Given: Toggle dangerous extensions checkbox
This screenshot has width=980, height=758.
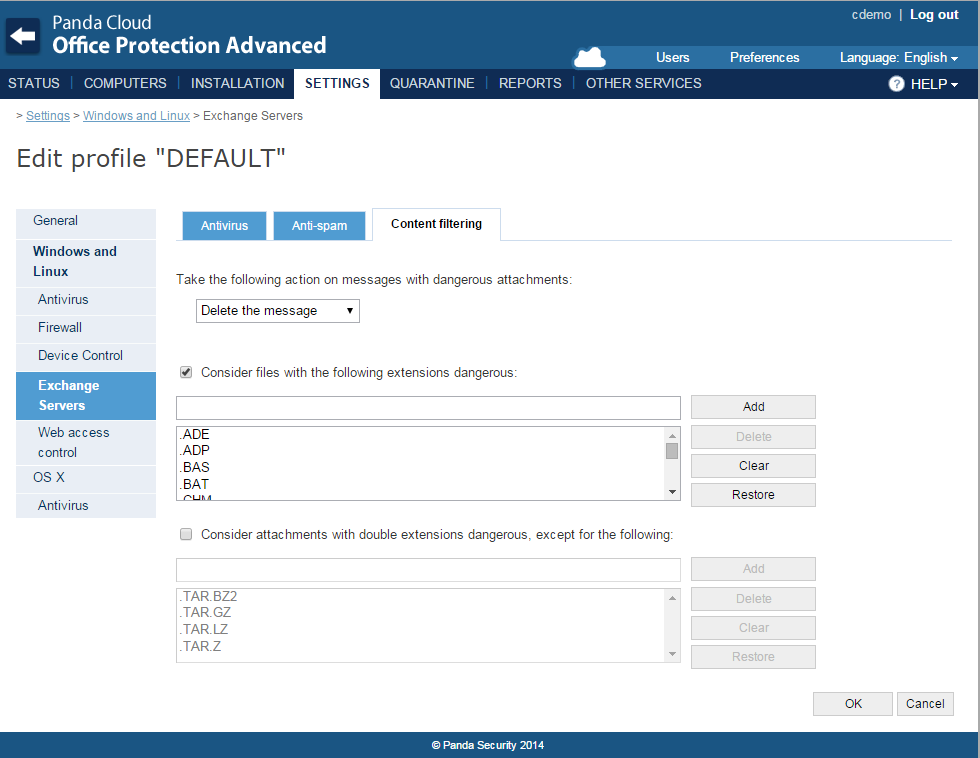Looking at the screenshot, I should click(x=186, y=372).
